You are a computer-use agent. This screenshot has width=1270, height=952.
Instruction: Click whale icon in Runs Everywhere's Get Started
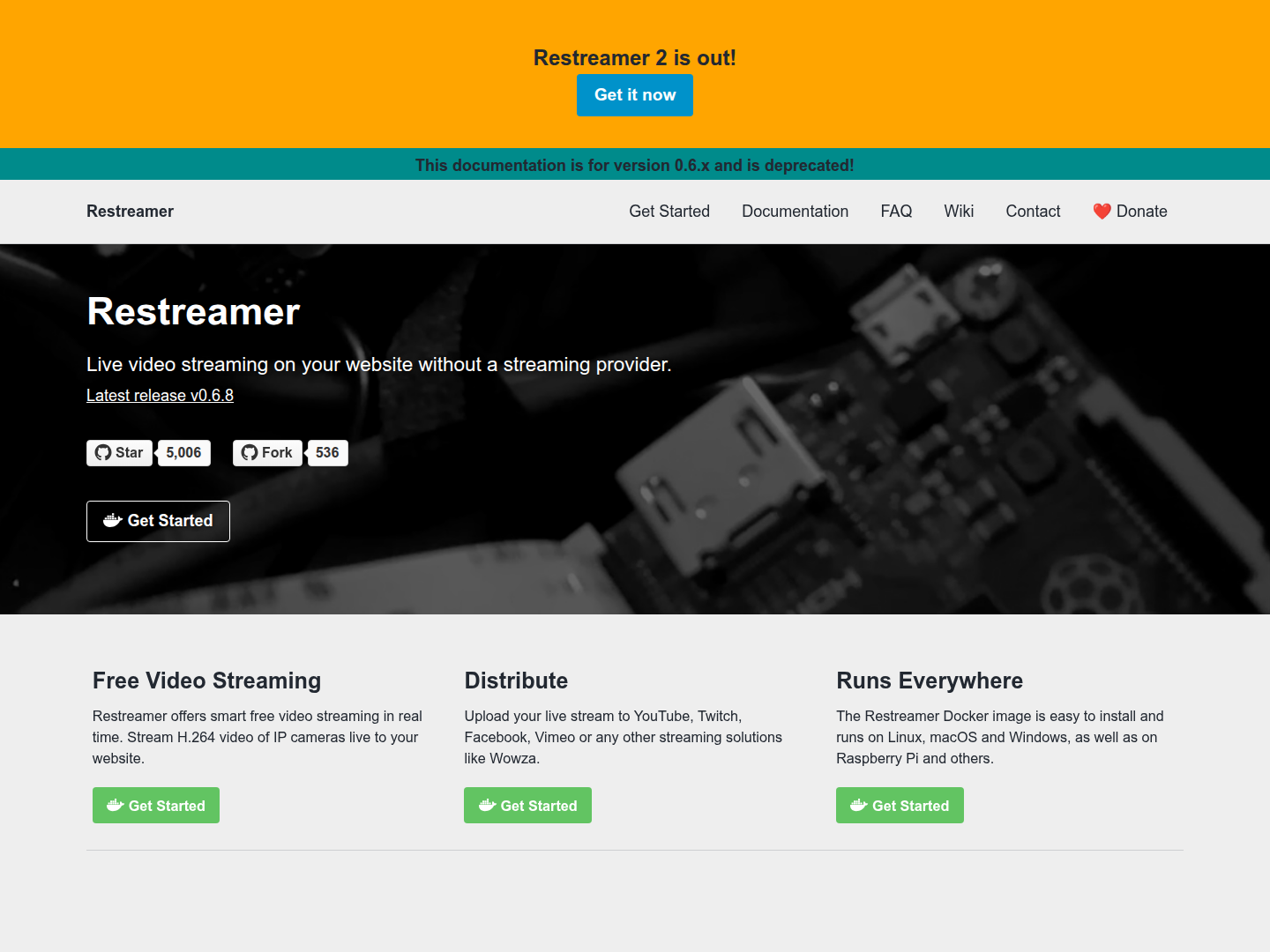tap(859, 806)
